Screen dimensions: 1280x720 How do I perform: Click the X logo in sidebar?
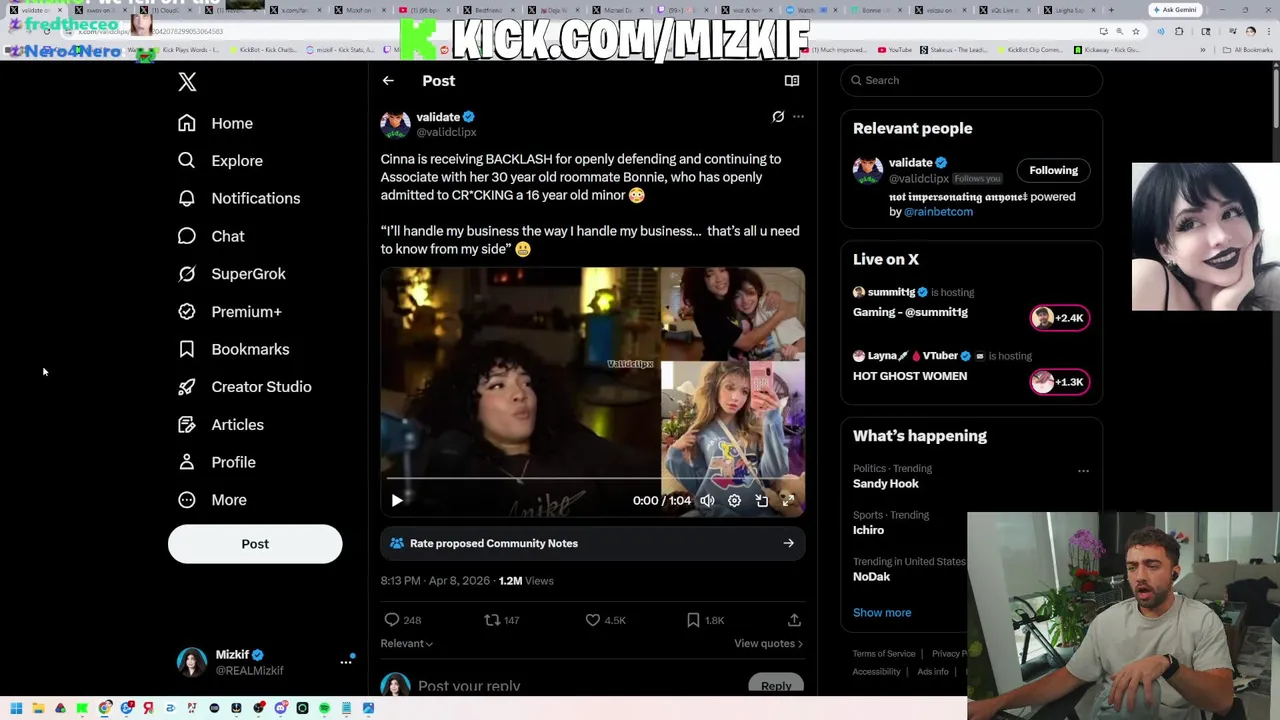click(187, 82)
